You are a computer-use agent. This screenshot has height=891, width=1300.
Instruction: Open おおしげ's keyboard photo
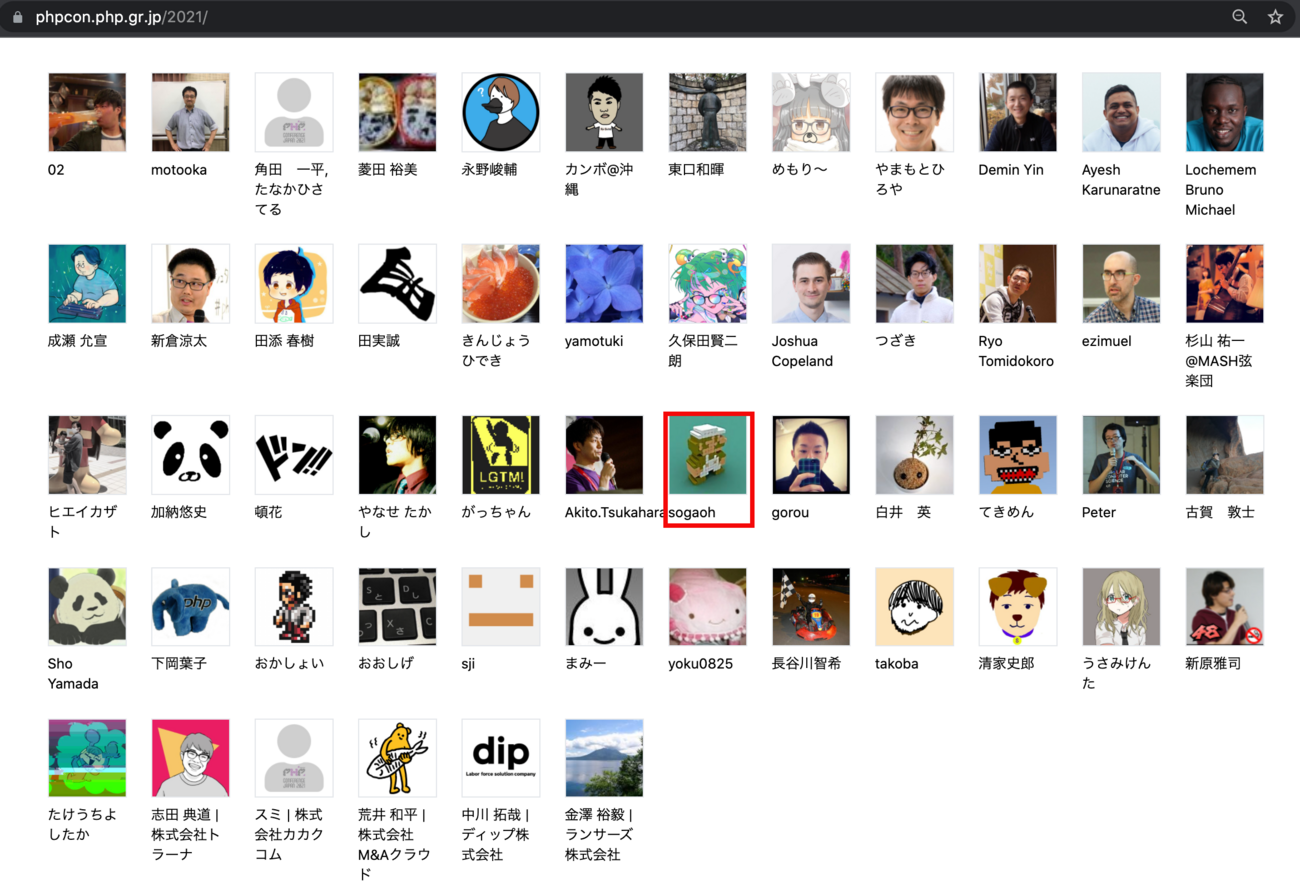pos(397,607)
